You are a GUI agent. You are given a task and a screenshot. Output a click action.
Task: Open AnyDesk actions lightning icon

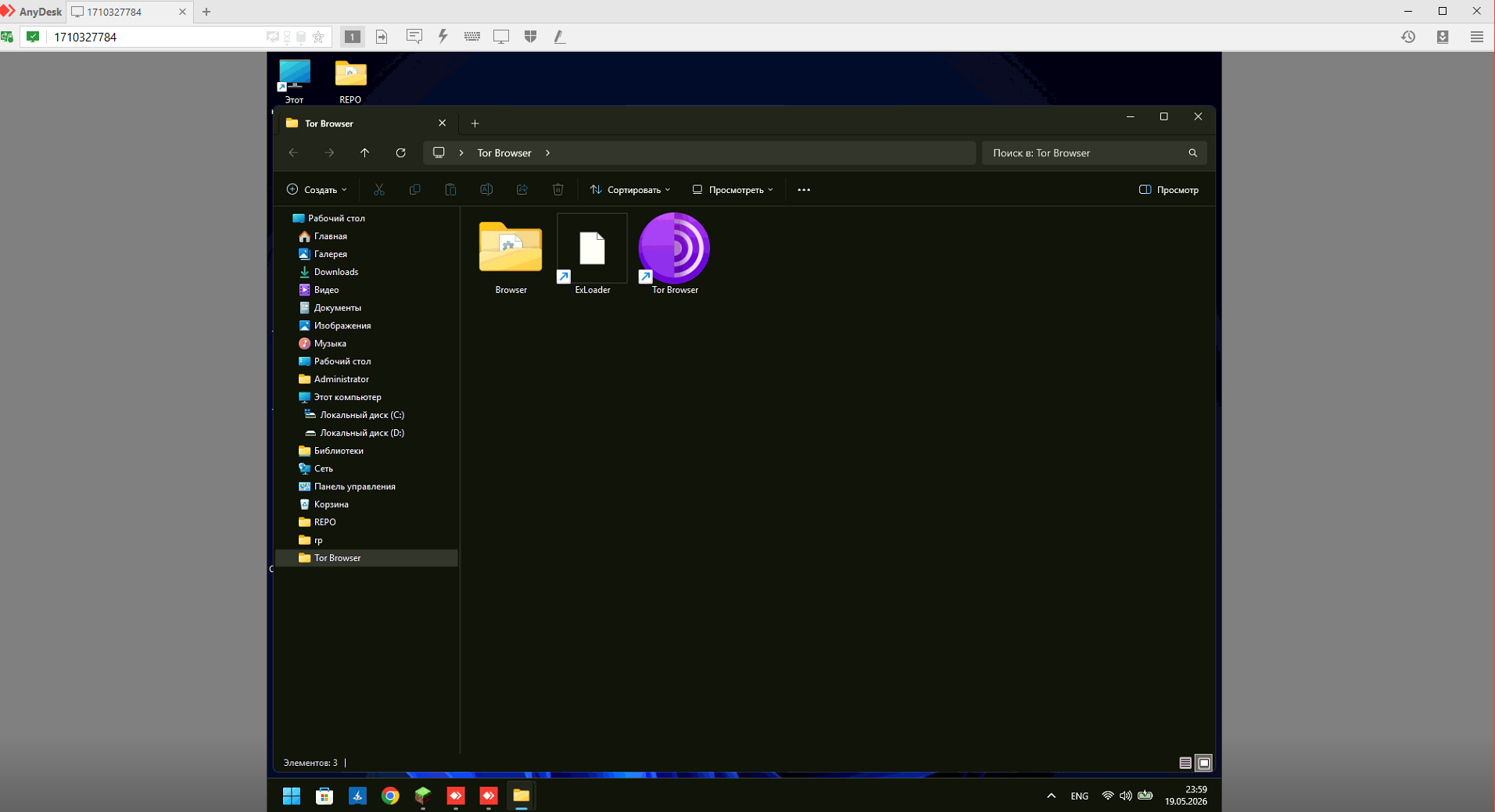click(443, 37)
